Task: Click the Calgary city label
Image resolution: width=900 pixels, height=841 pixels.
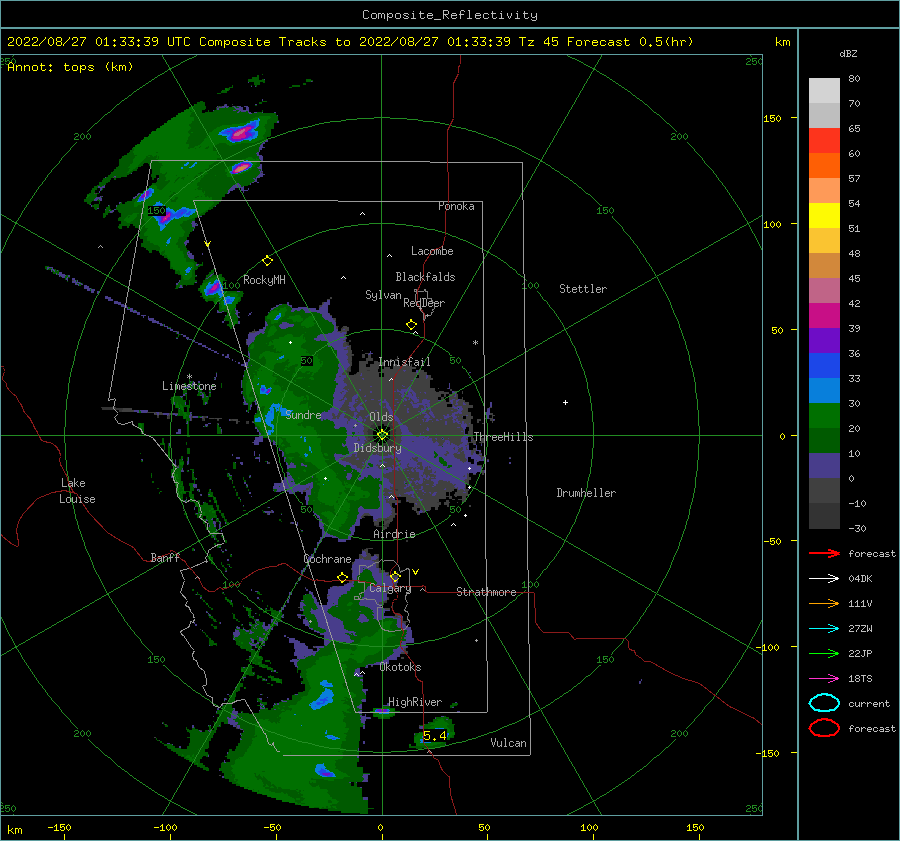Action: [x=390, y=588]
